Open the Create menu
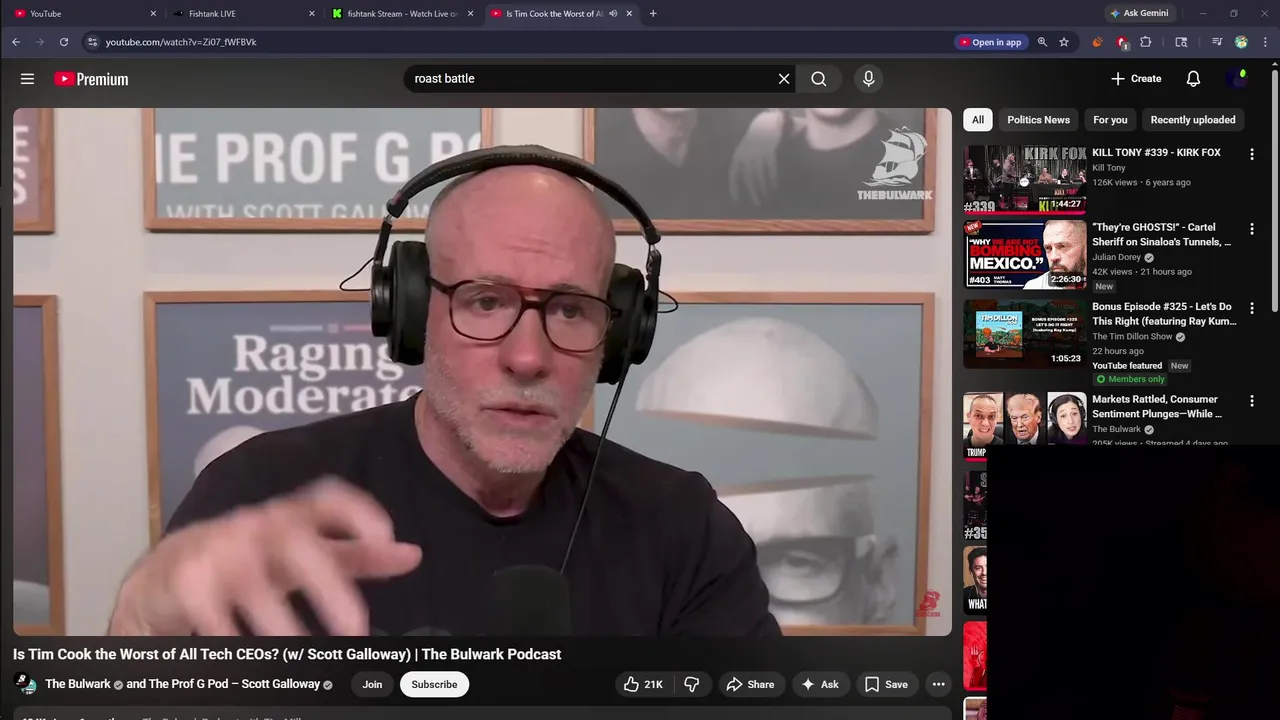This screenshot has width=1280, height=720. (1136, 79)
